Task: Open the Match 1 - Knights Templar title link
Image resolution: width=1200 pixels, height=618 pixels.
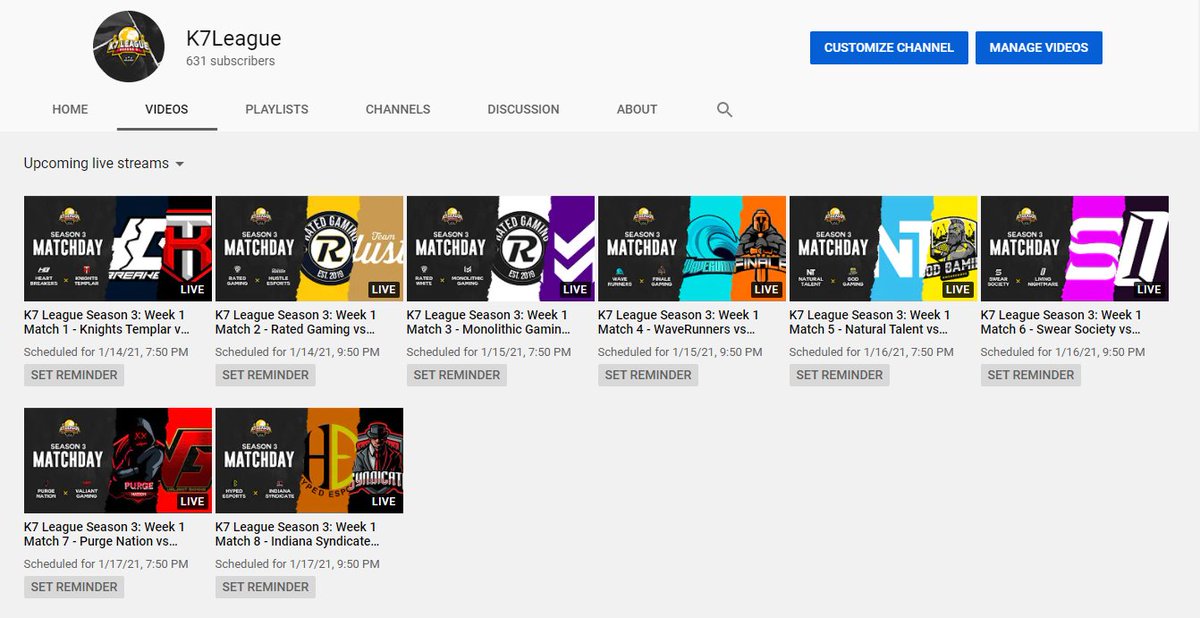Action: point(107,322)
